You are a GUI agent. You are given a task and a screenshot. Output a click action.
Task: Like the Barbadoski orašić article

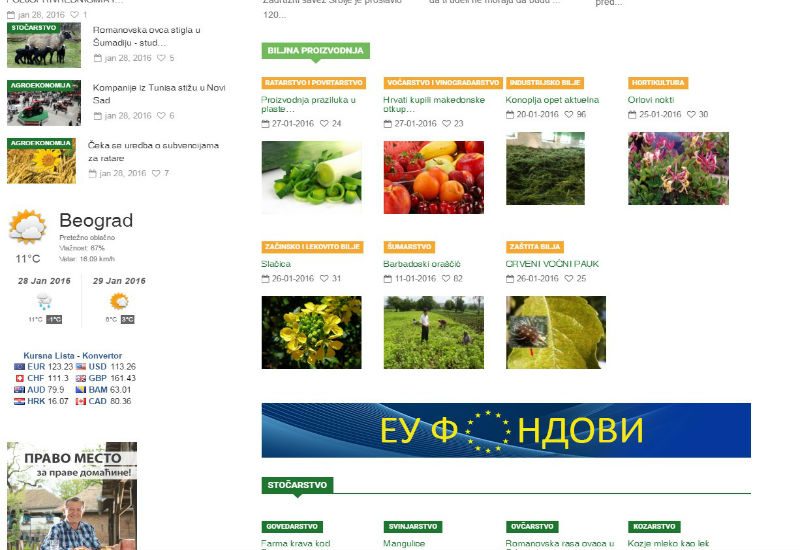[x=446, y=279]
